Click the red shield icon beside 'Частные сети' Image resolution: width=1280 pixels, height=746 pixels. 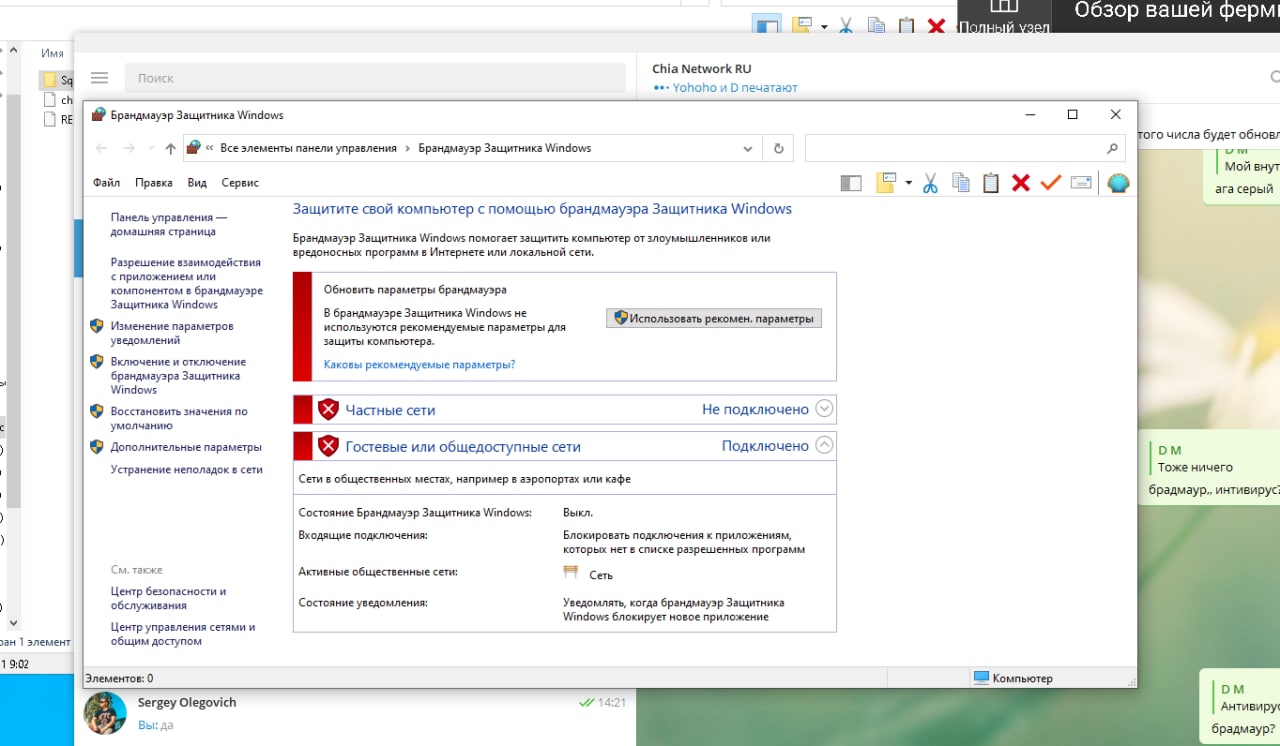(328, 409)
